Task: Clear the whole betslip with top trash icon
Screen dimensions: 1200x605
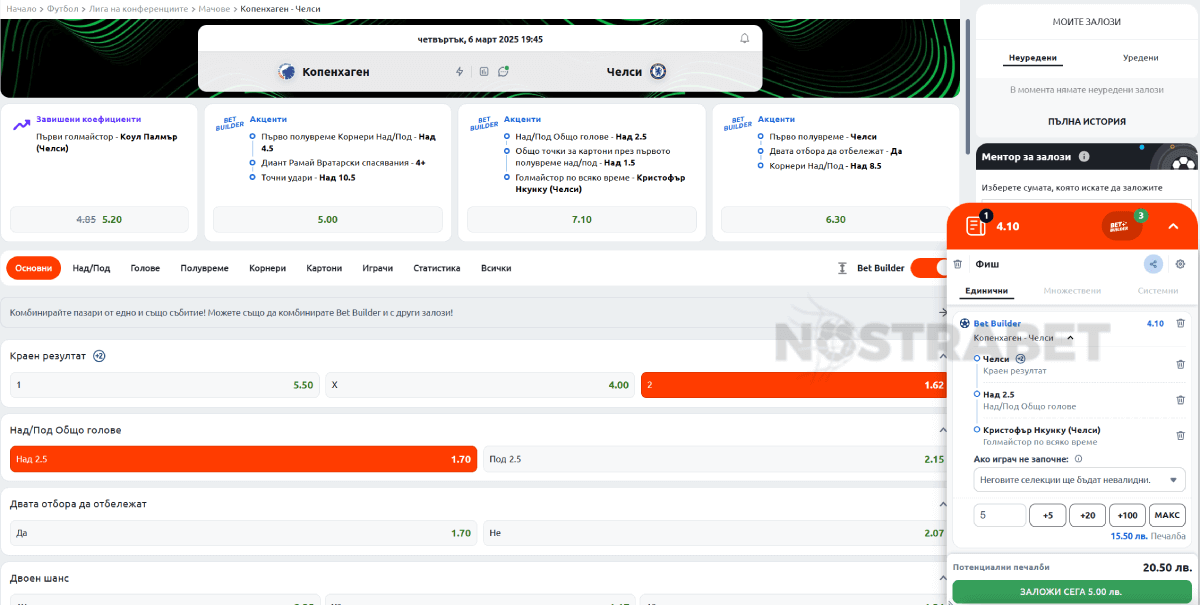Action: 958,264
